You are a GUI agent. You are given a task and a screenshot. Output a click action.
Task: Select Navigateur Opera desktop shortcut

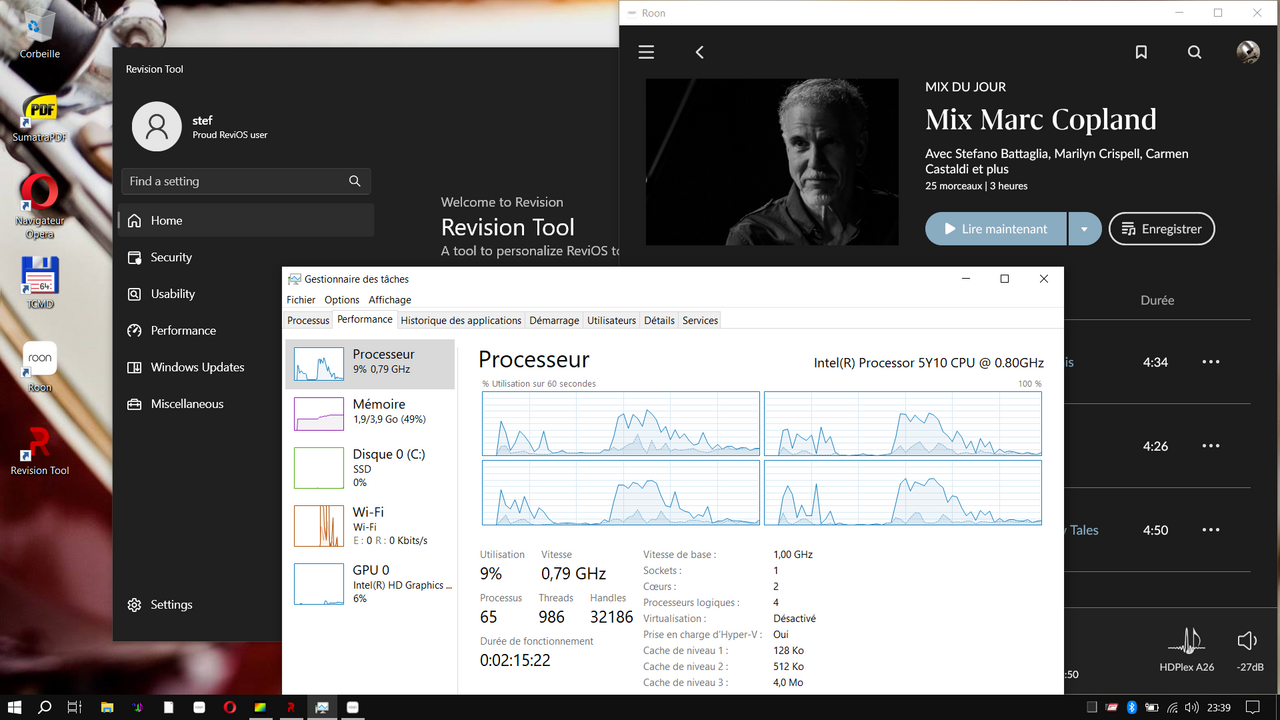click(40, 207)
